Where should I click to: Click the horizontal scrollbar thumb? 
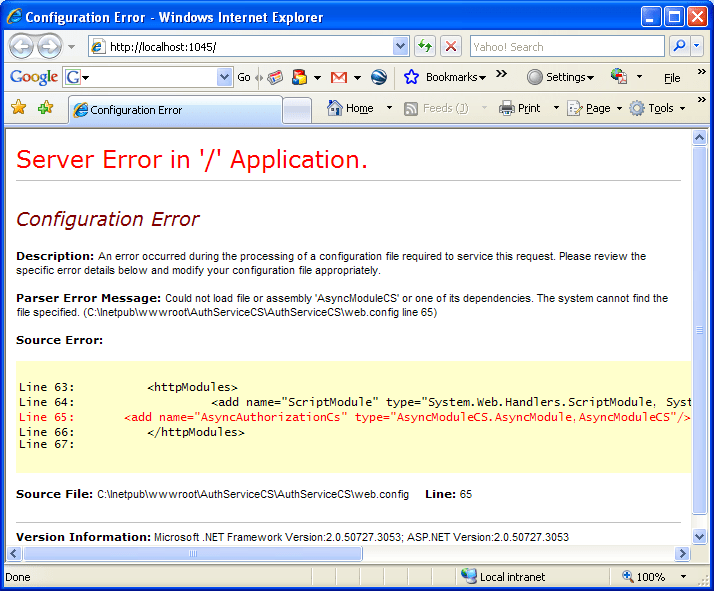[x=193, y=553]
